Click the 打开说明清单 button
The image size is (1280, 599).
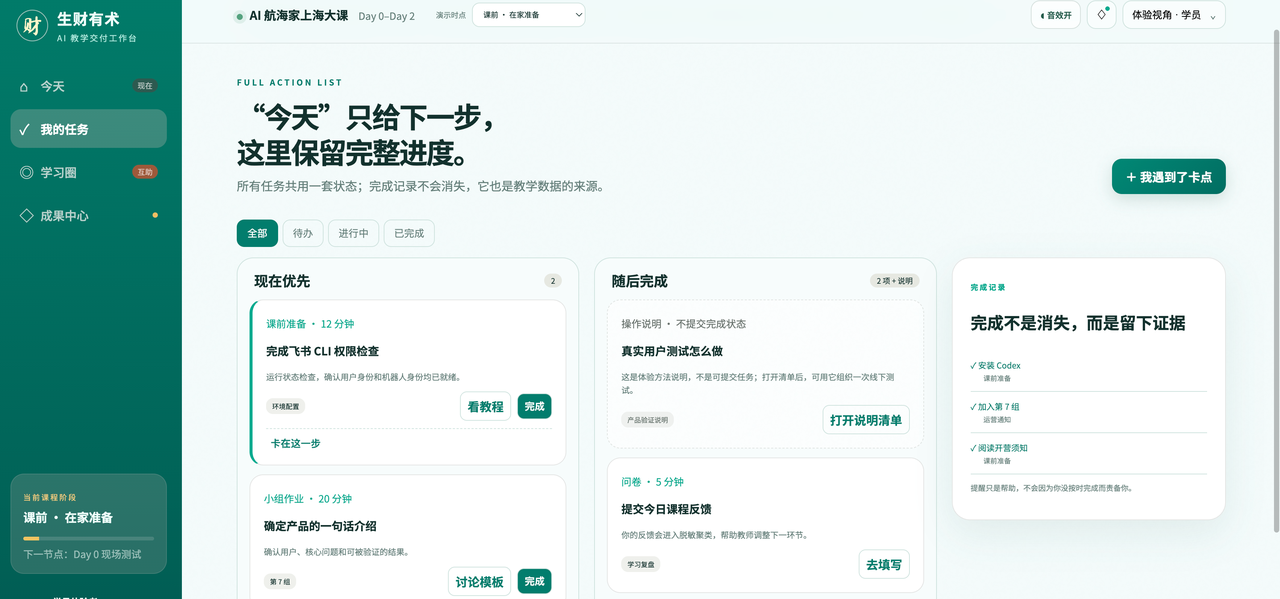tap(866, 419)
